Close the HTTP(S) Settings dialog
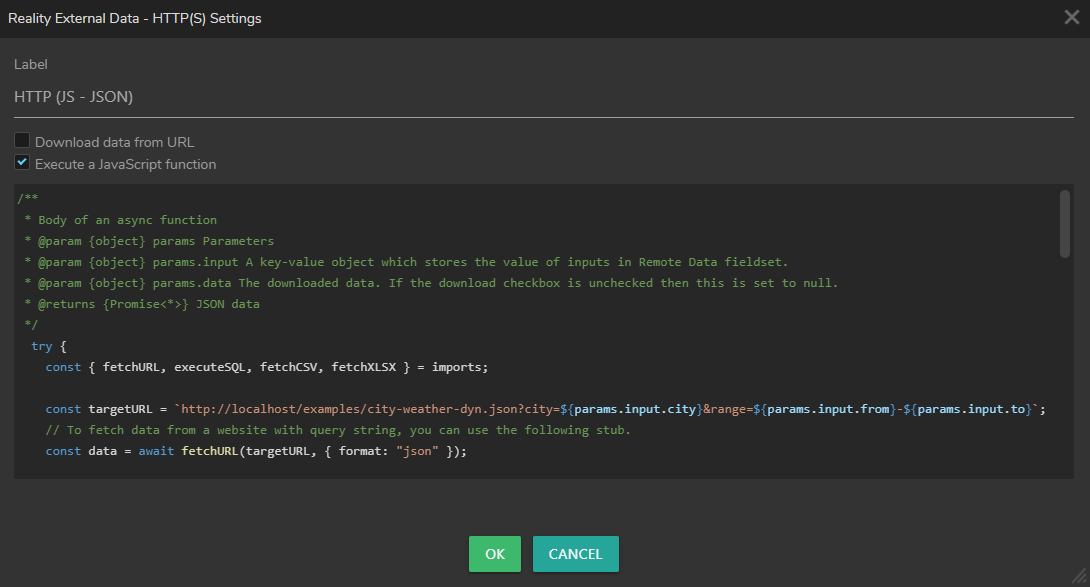The height and width of the screenshot is (587, 1090). click(1071, 17)
